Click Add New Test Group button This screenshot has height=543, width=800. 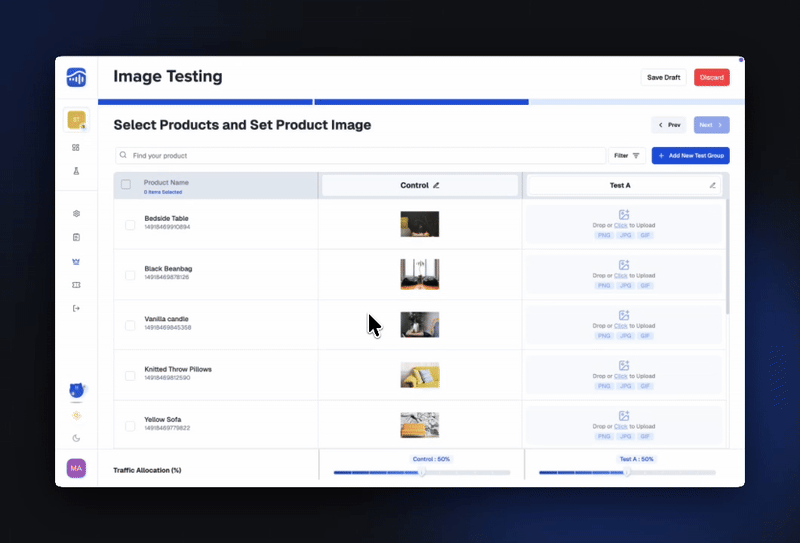pyautogui.click(x=691, y=156)
